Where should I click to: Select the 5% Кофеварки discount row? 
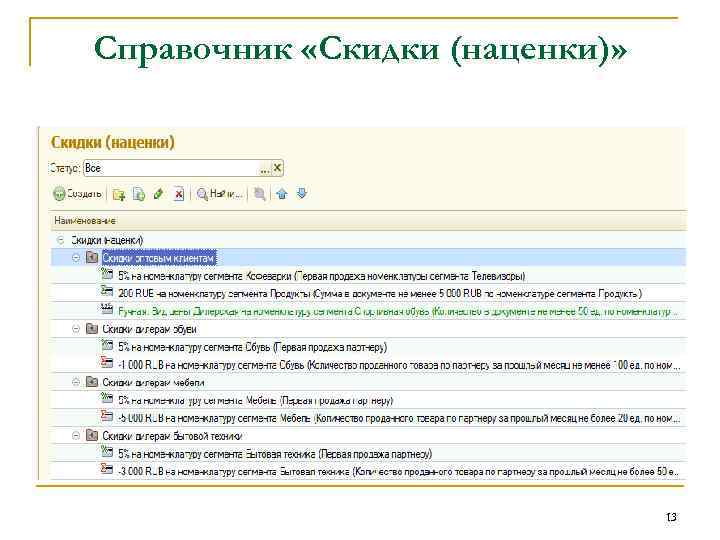[368, 276]
